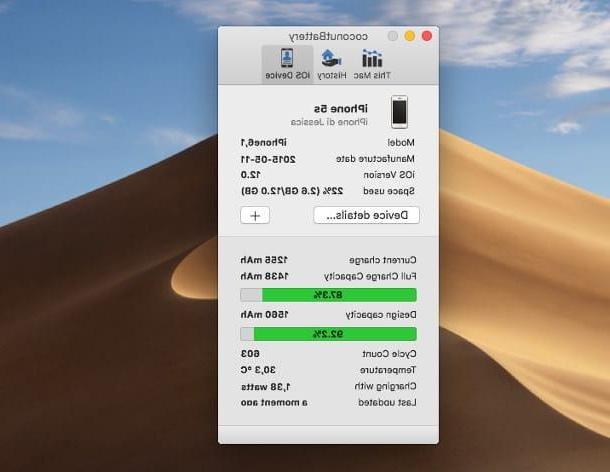The width and height of the screenshot is (610, 472).
Task: Select the 22% (2.6 GB/12.0 GB) value
Action: click(292, 191)
